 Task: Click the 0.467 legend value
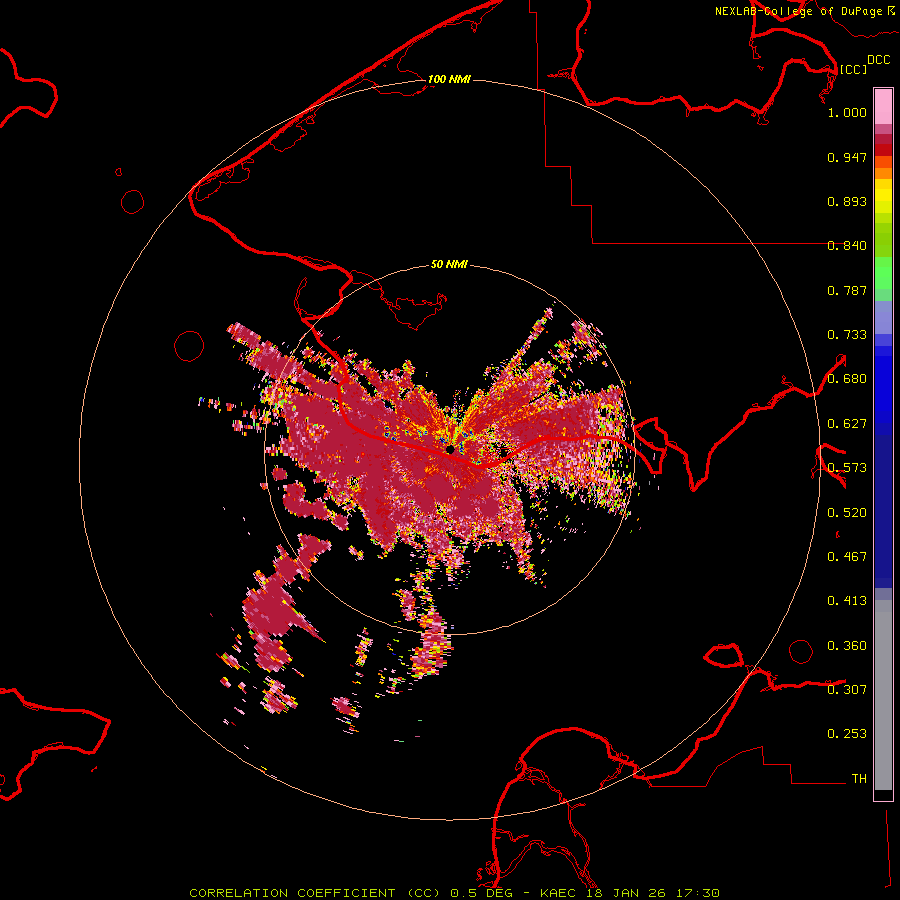(847, 557)
